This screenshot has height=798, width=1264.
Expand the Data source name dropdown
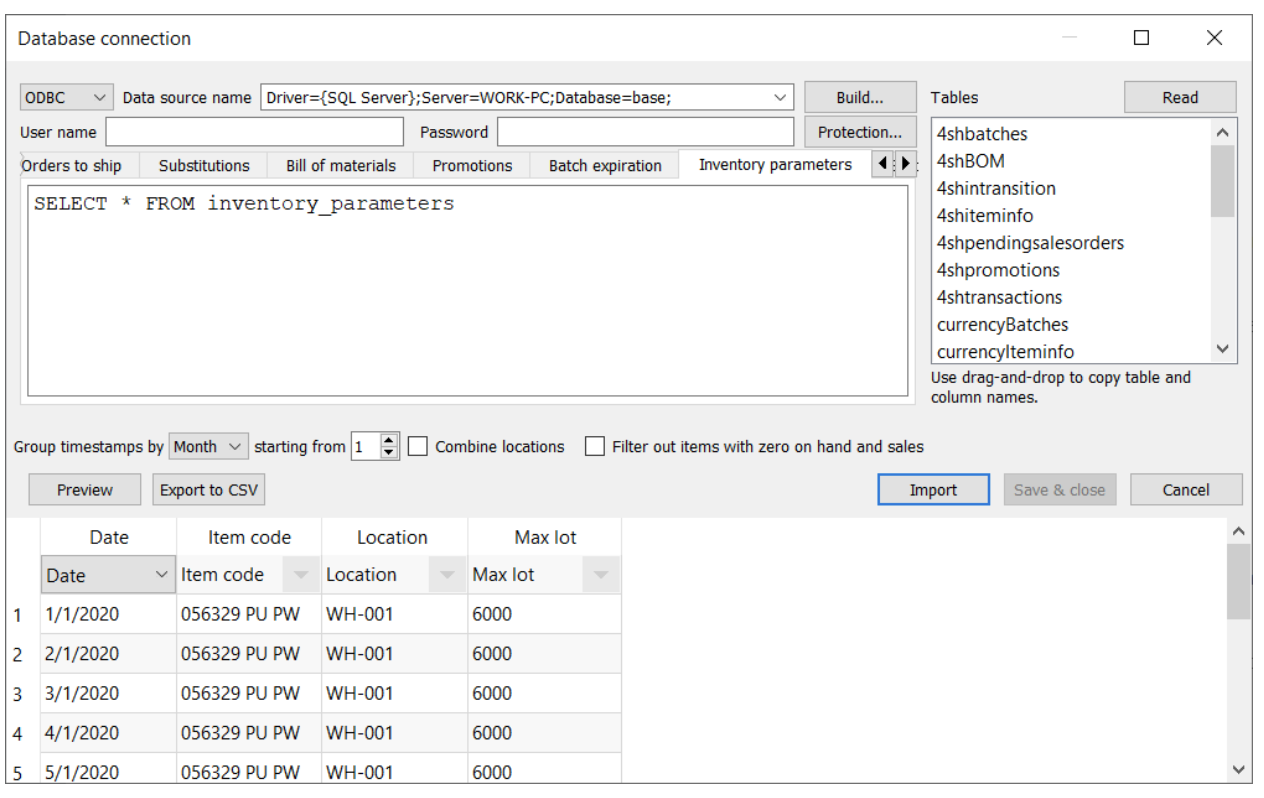[x=780, y=98]
